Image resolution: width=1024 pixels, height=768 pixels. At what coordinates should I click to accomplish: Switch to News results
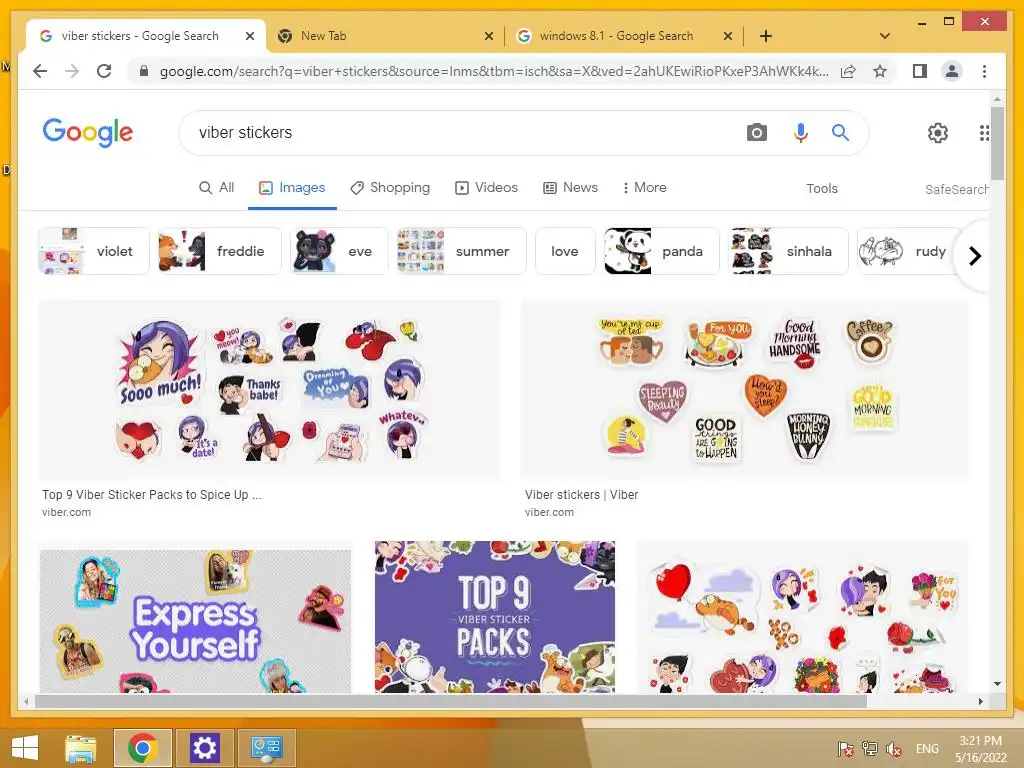[x=570, y=188]
